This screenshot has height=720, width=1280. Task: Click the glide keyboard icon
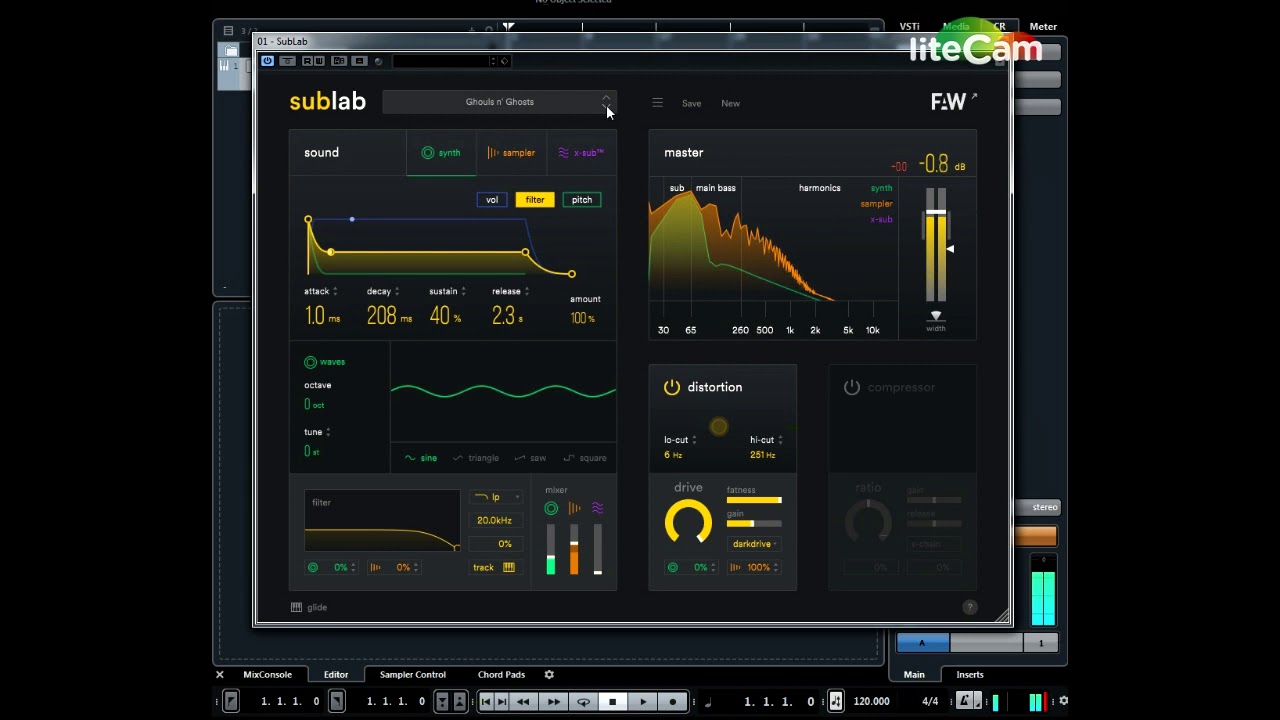click(x=296, y=607)
